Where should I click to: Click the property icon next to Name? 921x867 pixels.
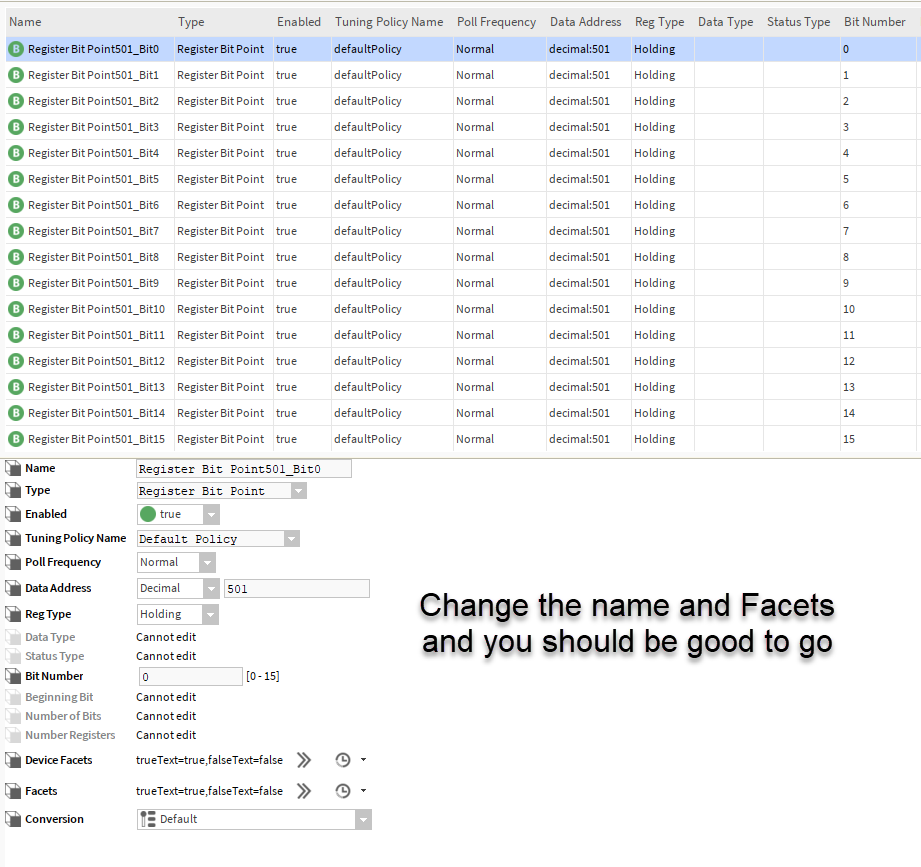pyautogui.click(x=13, y=468)
